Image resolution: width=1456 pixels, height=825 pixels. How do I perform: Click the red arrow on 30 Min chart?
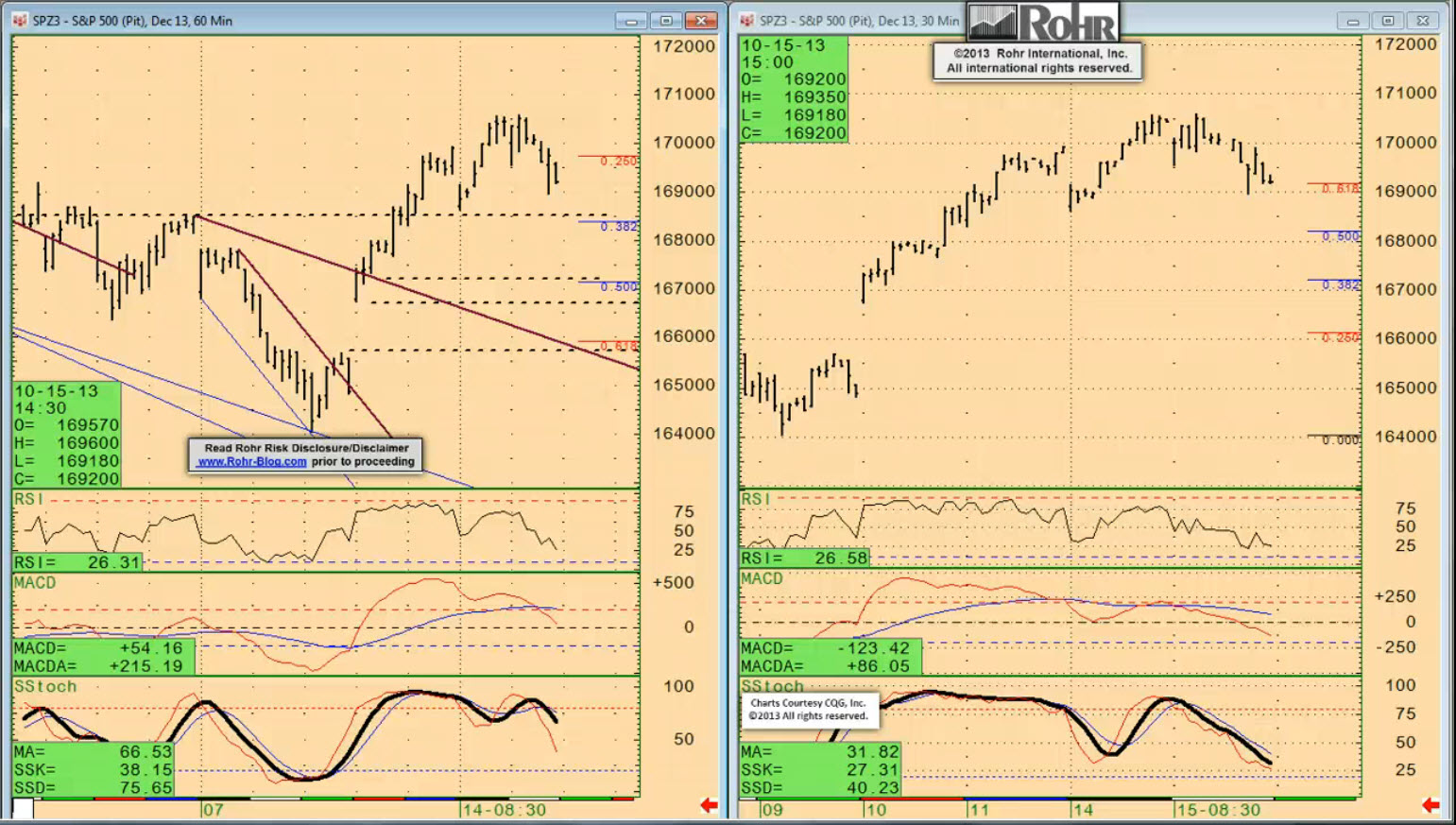[x=1430, y=805]
